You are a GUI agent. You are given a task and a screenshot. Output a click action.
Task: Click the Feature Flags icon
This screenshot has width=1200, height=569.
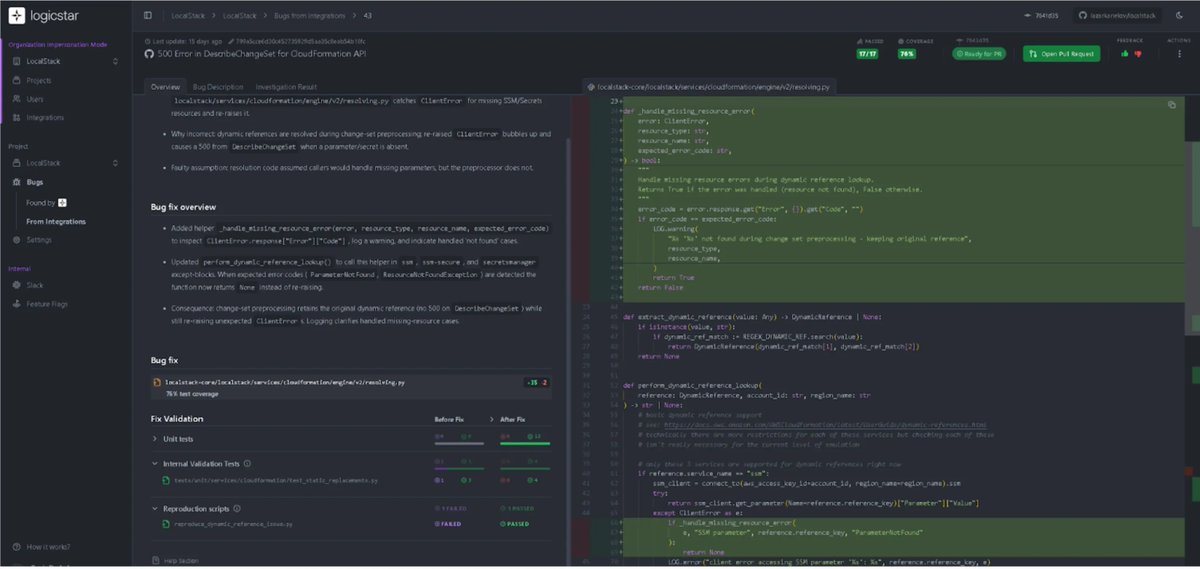pos(16,303)
